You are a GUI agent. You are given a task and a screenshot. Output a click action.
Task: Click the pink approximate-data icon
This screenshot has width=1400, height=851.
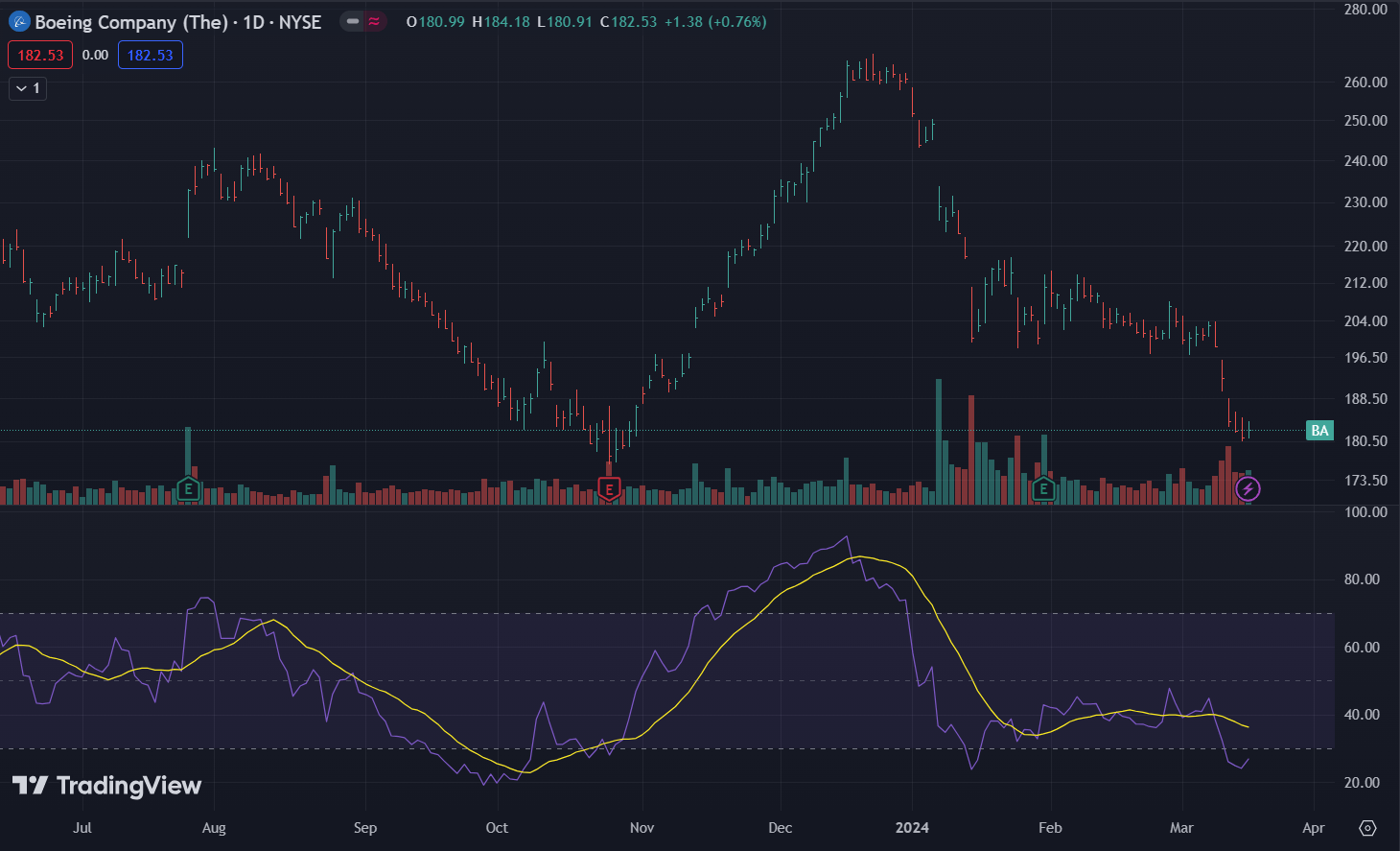click(374, 21)
